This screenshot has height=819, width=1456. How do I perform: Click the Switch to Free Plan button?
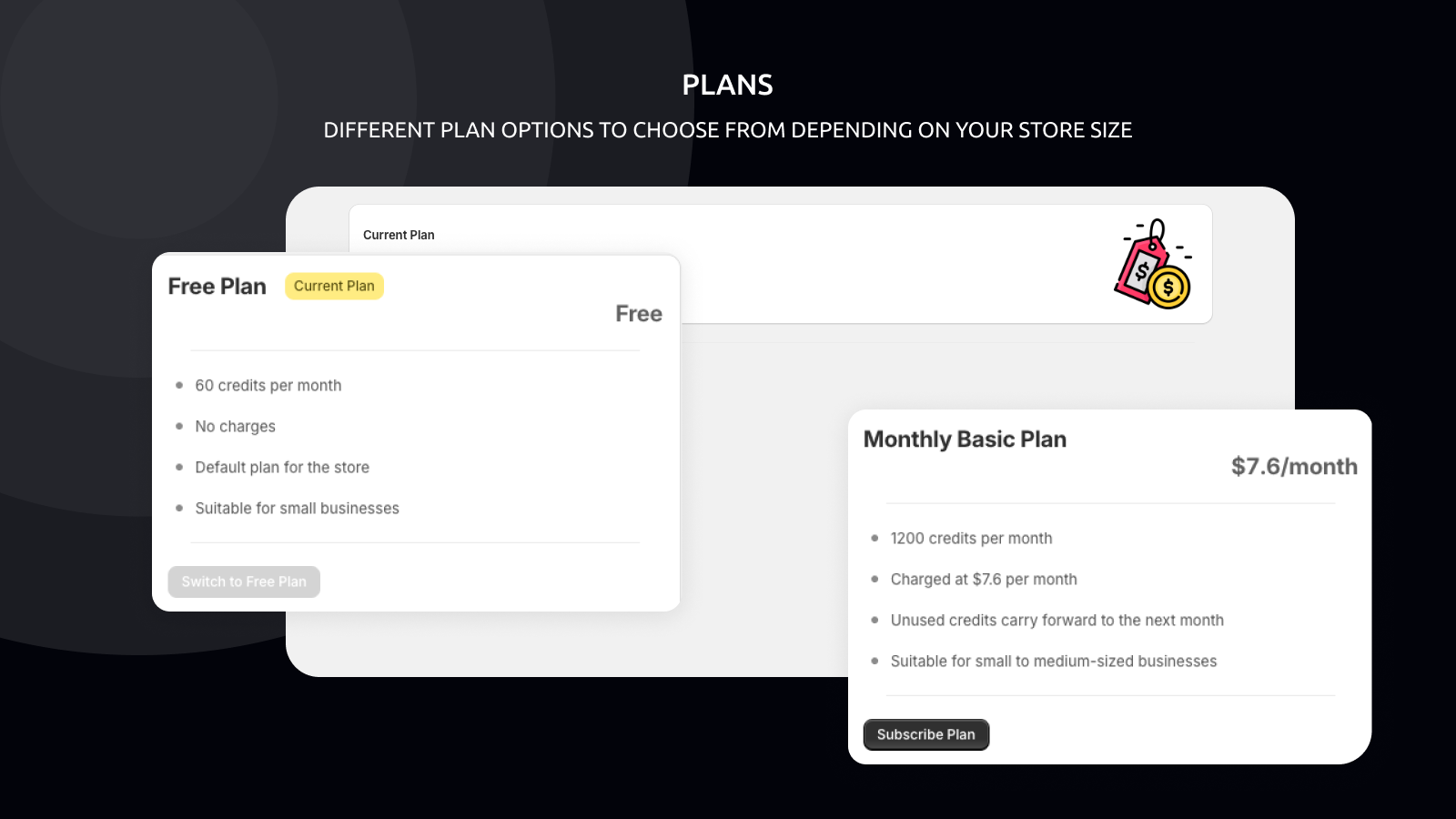[x=244, y=581]
